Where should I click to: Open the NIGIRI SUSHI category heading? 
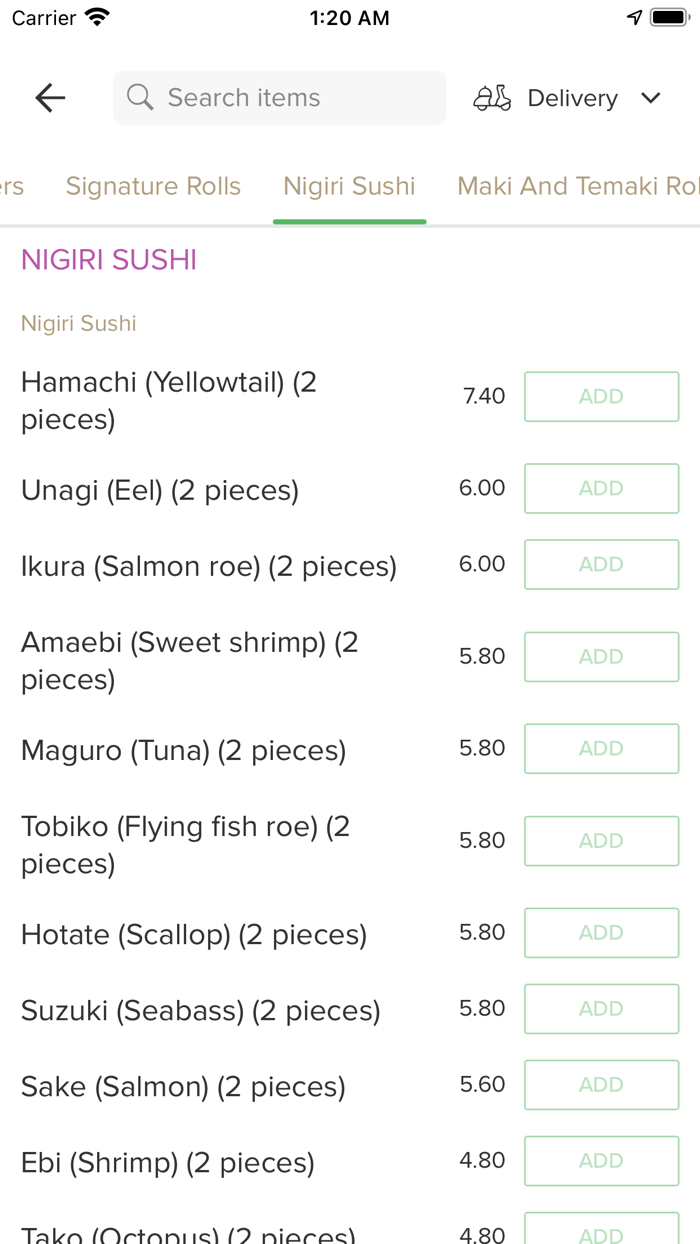pos(108,260)
